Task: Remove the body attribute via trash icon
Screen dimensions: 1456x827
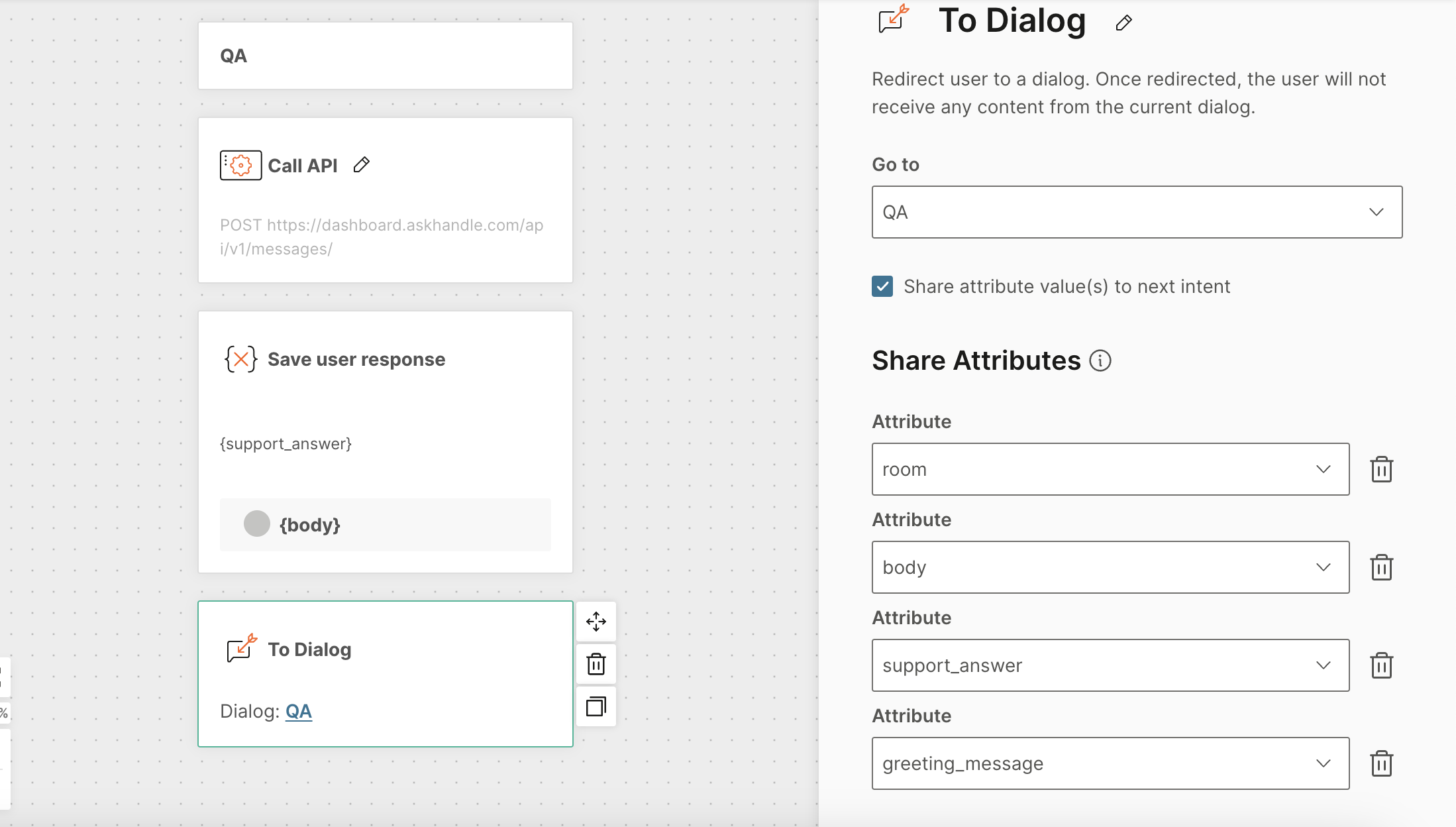Action: pos(1381,567)
